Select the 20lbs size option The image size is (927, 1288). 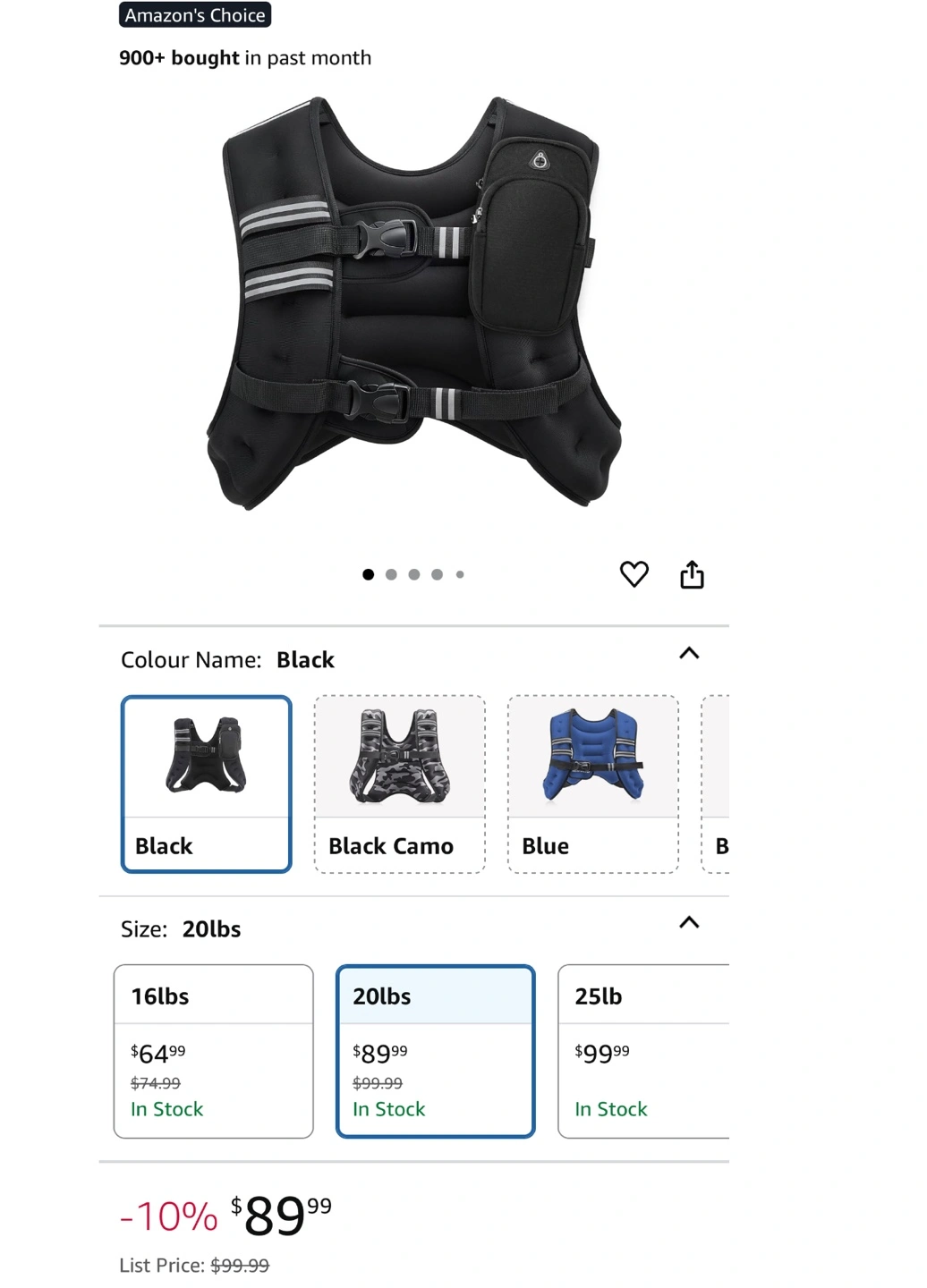pyautogui.click(x=436, y=1051)
